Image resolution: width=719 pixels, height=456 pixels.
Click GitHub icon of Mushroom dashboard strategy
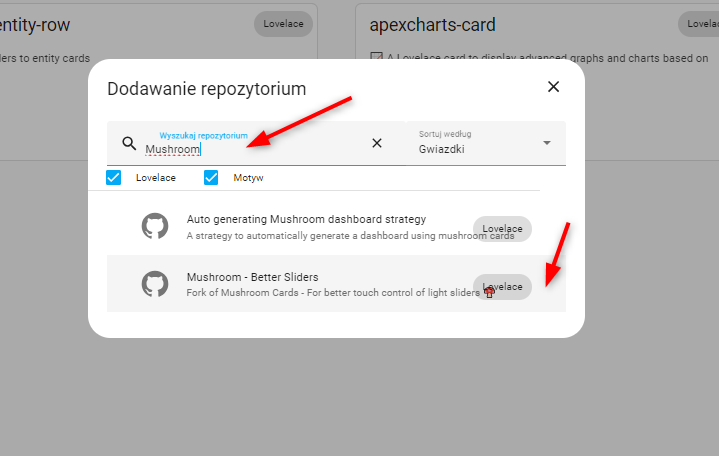pyautogui.click(x=155, y=226)
